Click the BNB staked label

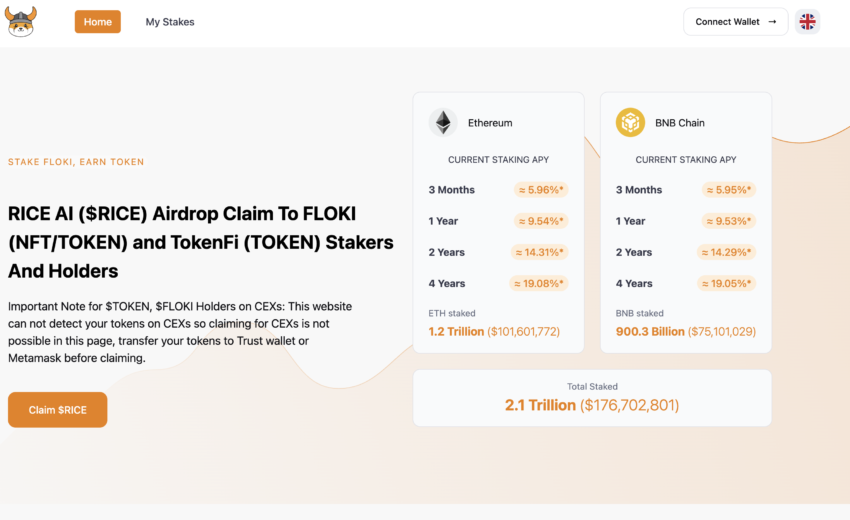pyautogui.click(x=640, y=313)
